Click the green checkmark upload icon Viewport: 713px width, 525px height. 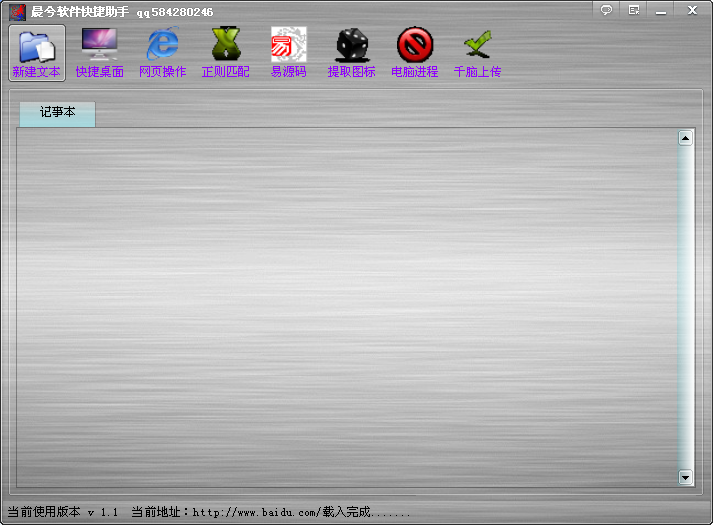(477, 53)
